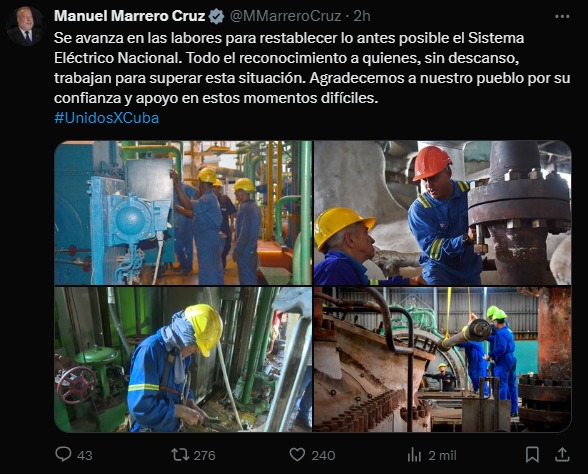The image size is (588, 474).
Task: Click the repost arrows icon
Action: [x=180, y=455]
